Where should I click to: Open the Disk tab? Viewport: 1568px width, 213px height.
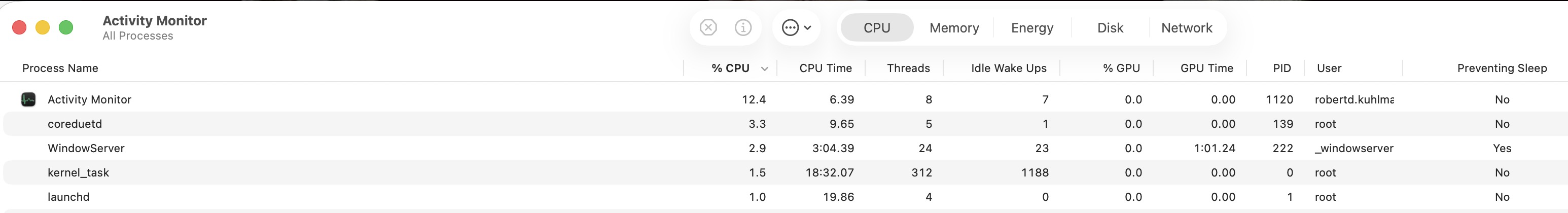click(x=1110, y=28)
